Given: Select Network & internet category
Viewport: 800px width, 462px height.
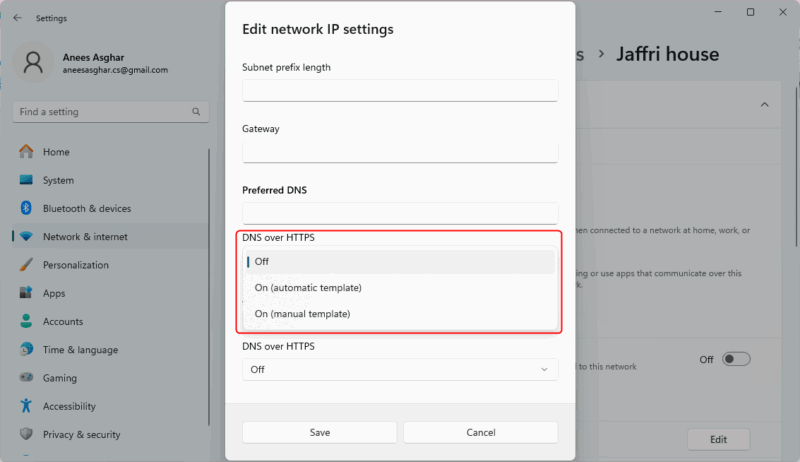Looking at the screenshot, I should [85, 237].
